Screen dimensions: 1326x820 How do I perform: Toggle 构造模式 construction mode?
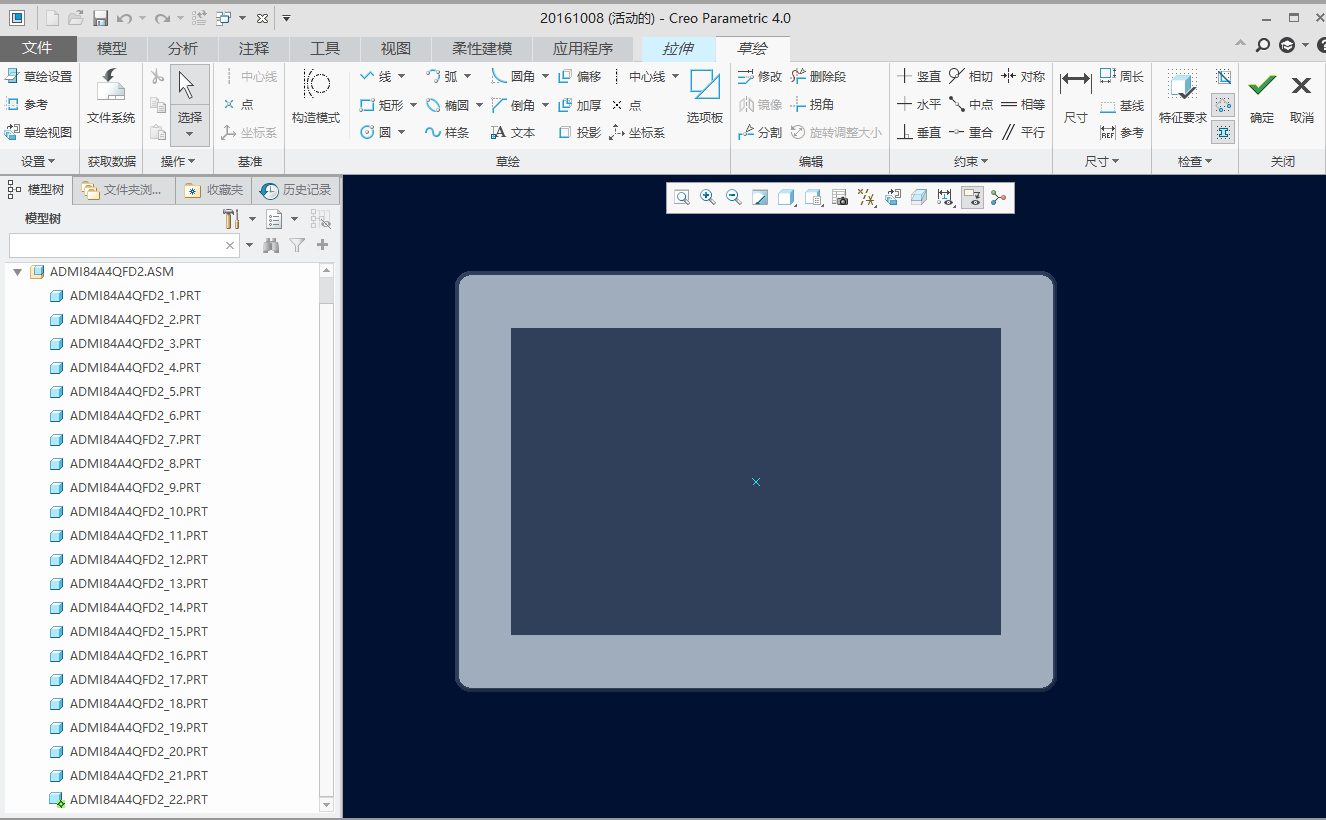click(x=316, y=97)
